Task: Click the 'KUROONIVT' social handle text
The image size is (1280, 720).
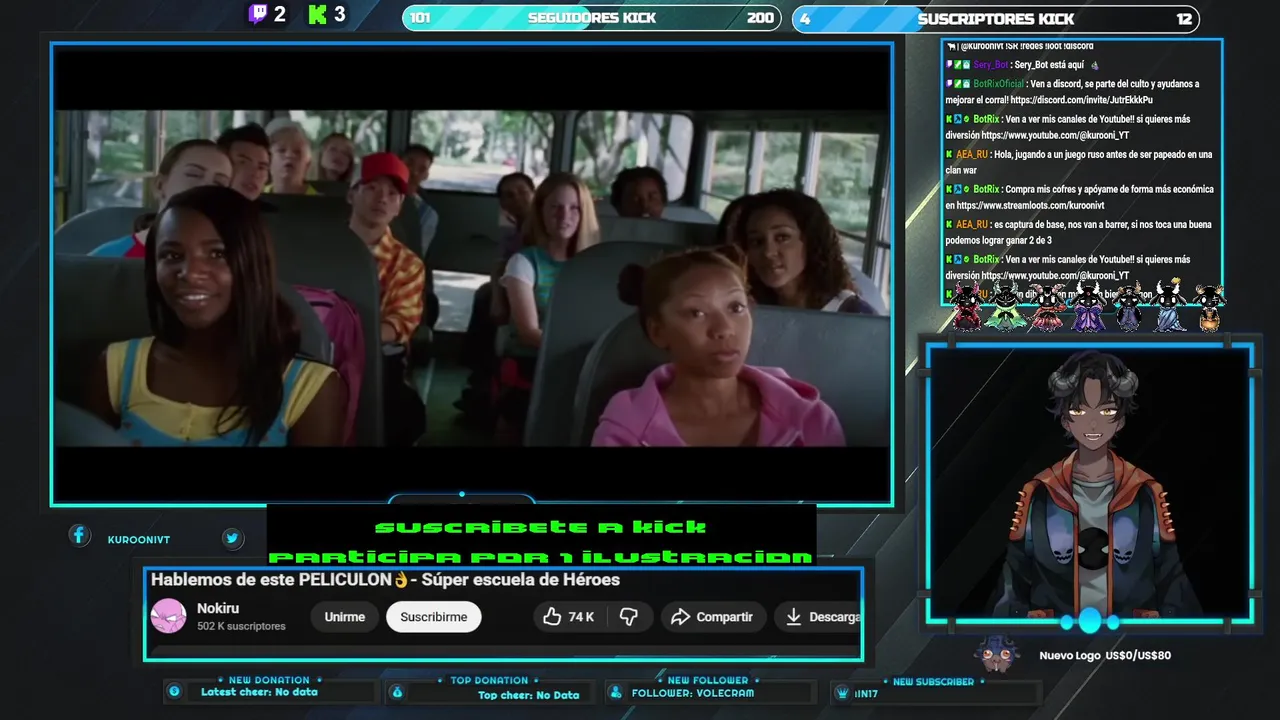Action: click(x=139, y=540)
